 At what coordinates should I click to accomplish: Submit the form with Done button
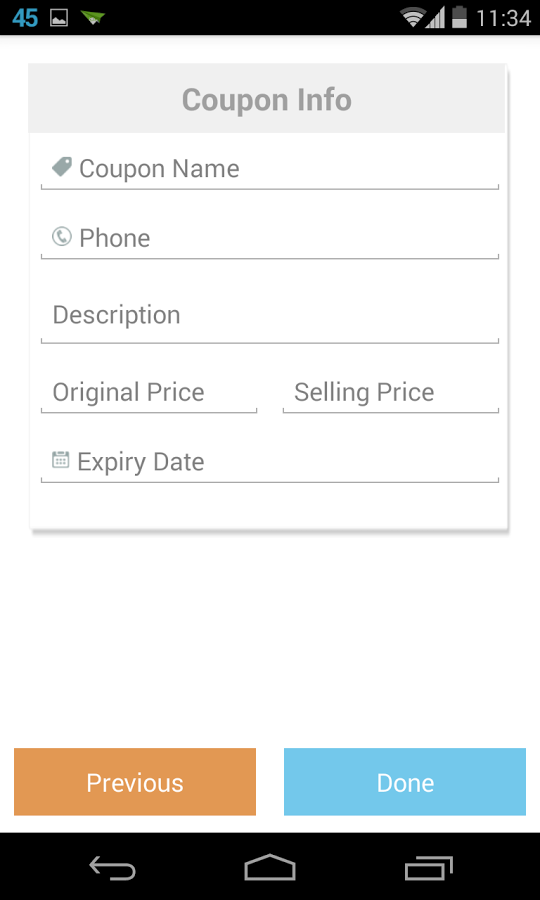405,782
